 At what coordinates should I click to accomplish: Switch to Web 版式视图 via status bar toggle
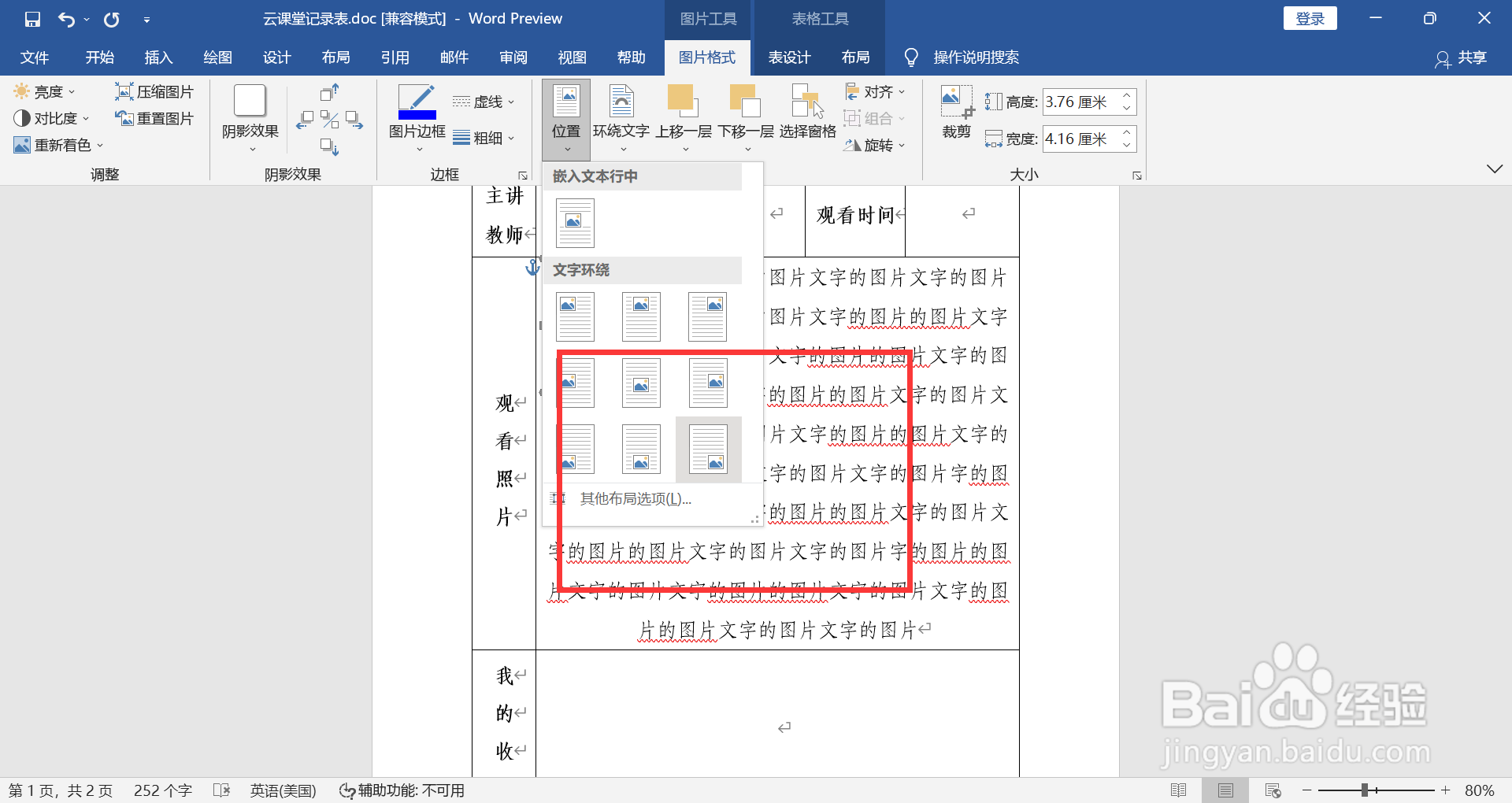point(1272,790)
